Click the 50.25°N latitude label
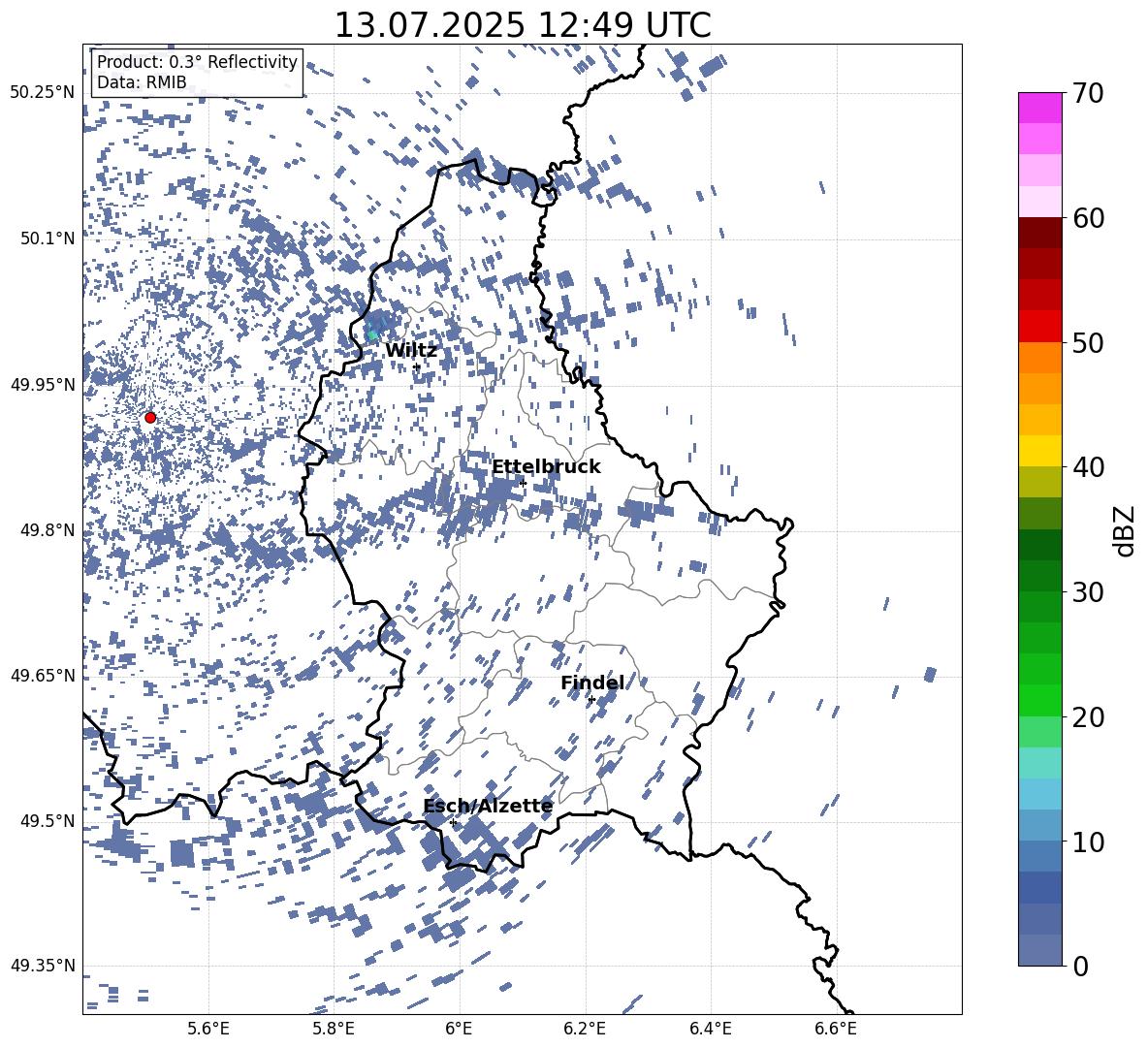Image resolution: width=1148 pixels, height=1048 pixels. tap(43, 93)
